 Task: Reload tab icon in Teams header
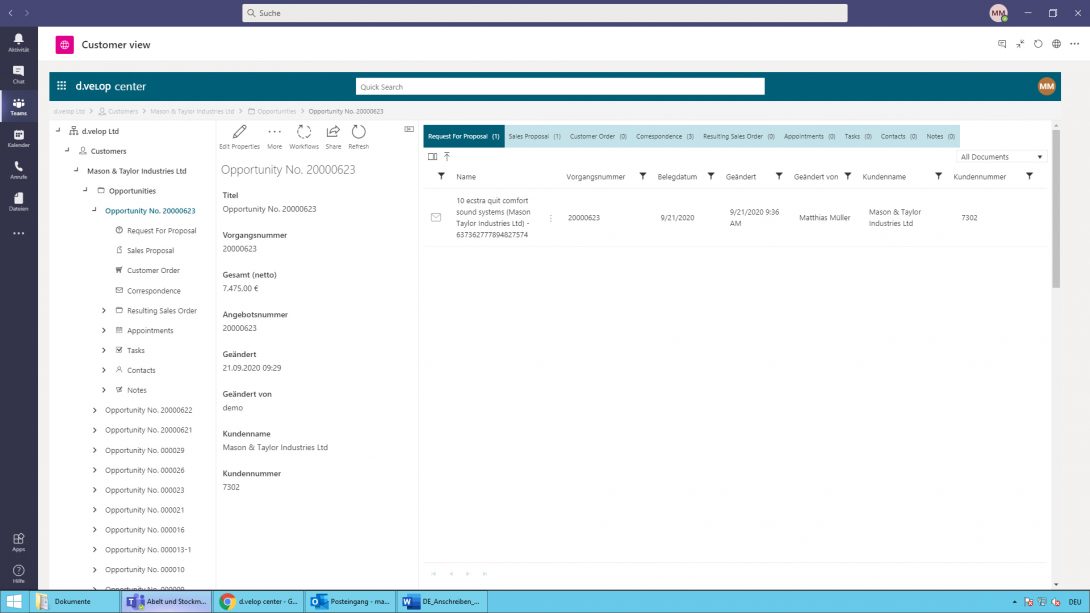click(x=1038, y=44)
